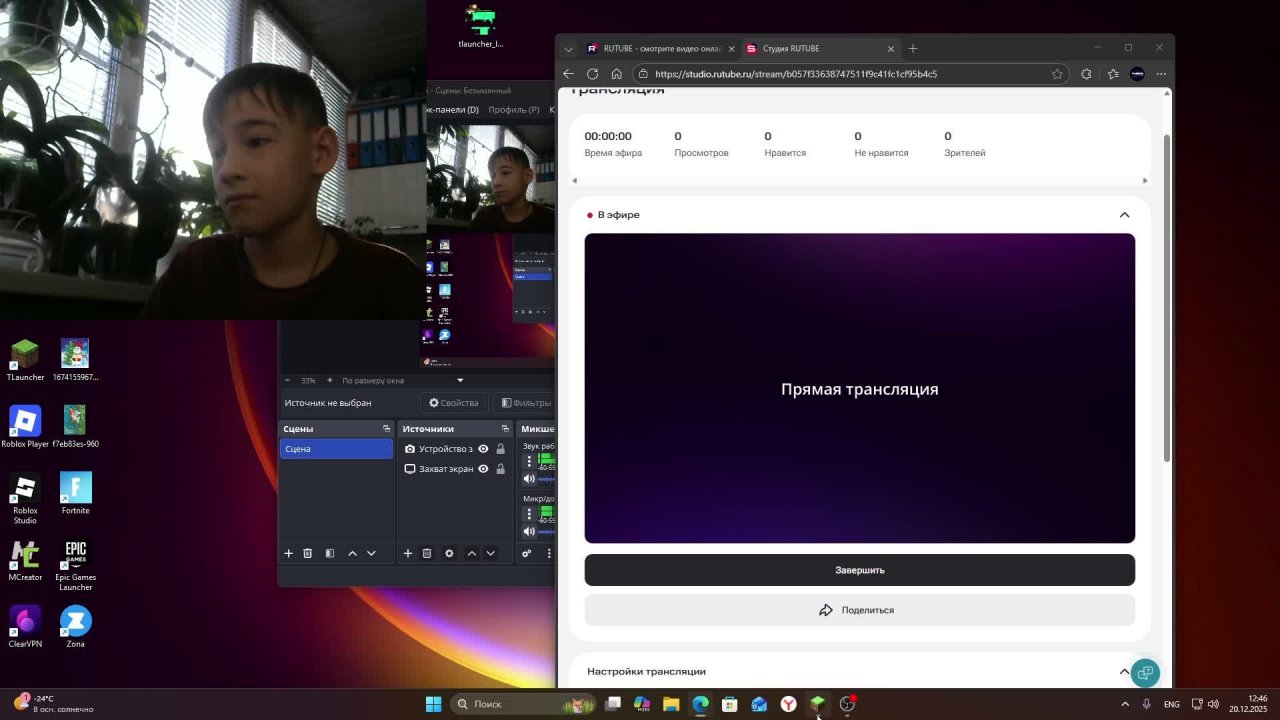This screenshot has width=1280, height=720.
Task: Collapse the Настройки трансляции section
Action: coord(1124,672)
